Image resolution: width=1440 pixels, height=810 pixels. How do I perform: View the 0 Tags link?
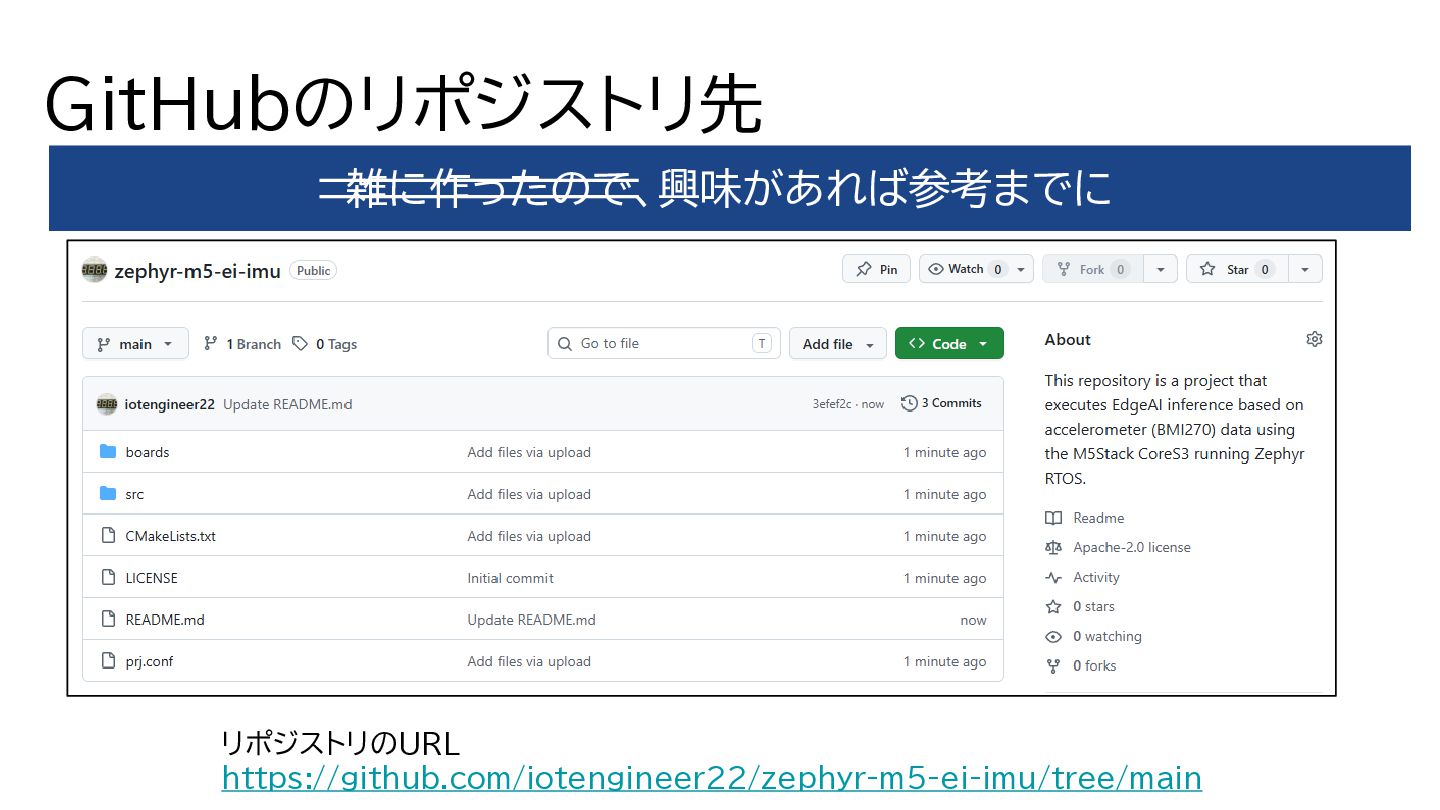325,344
